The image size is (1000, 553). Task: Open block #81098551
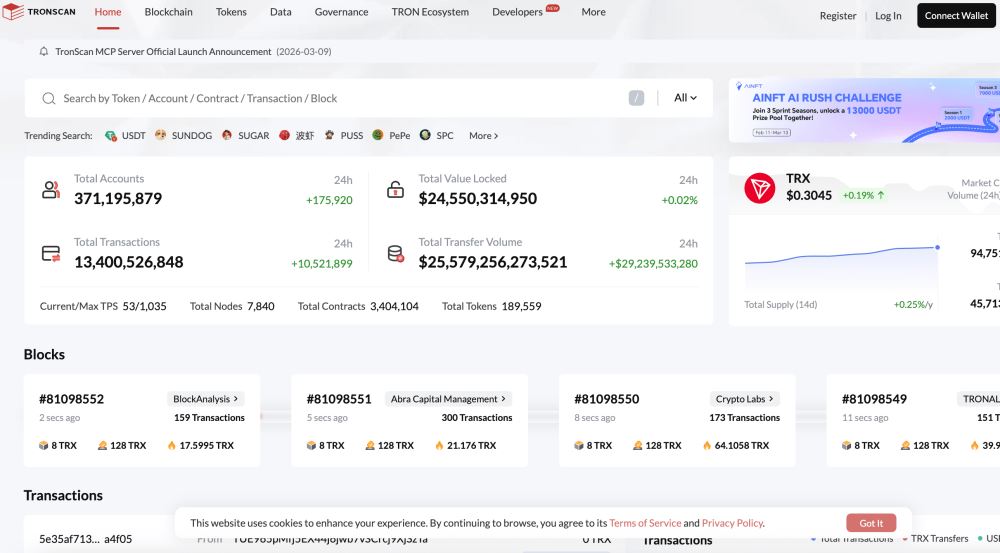click(x=339, y=399)
